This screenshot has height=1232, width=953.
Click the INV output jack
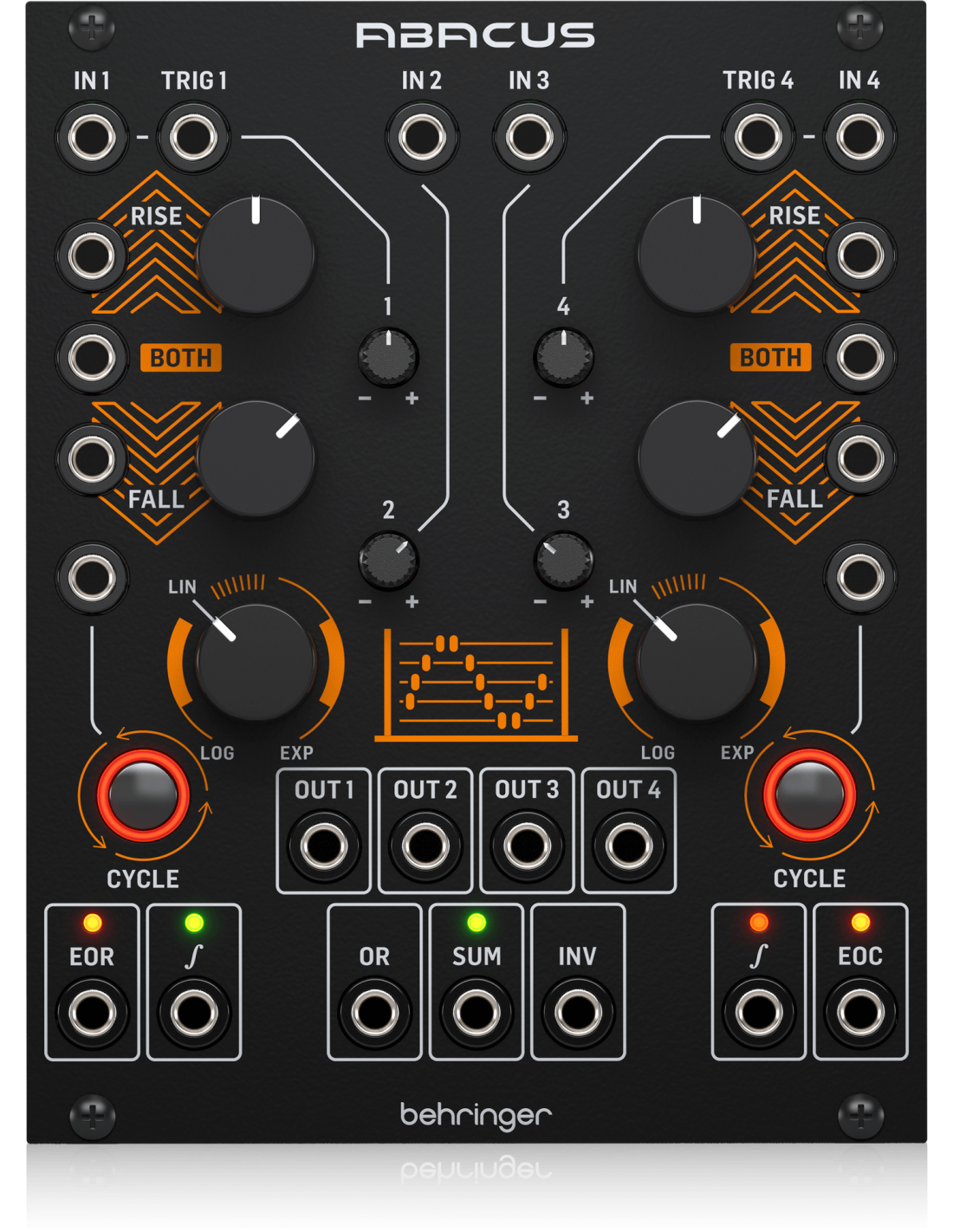578,1012
